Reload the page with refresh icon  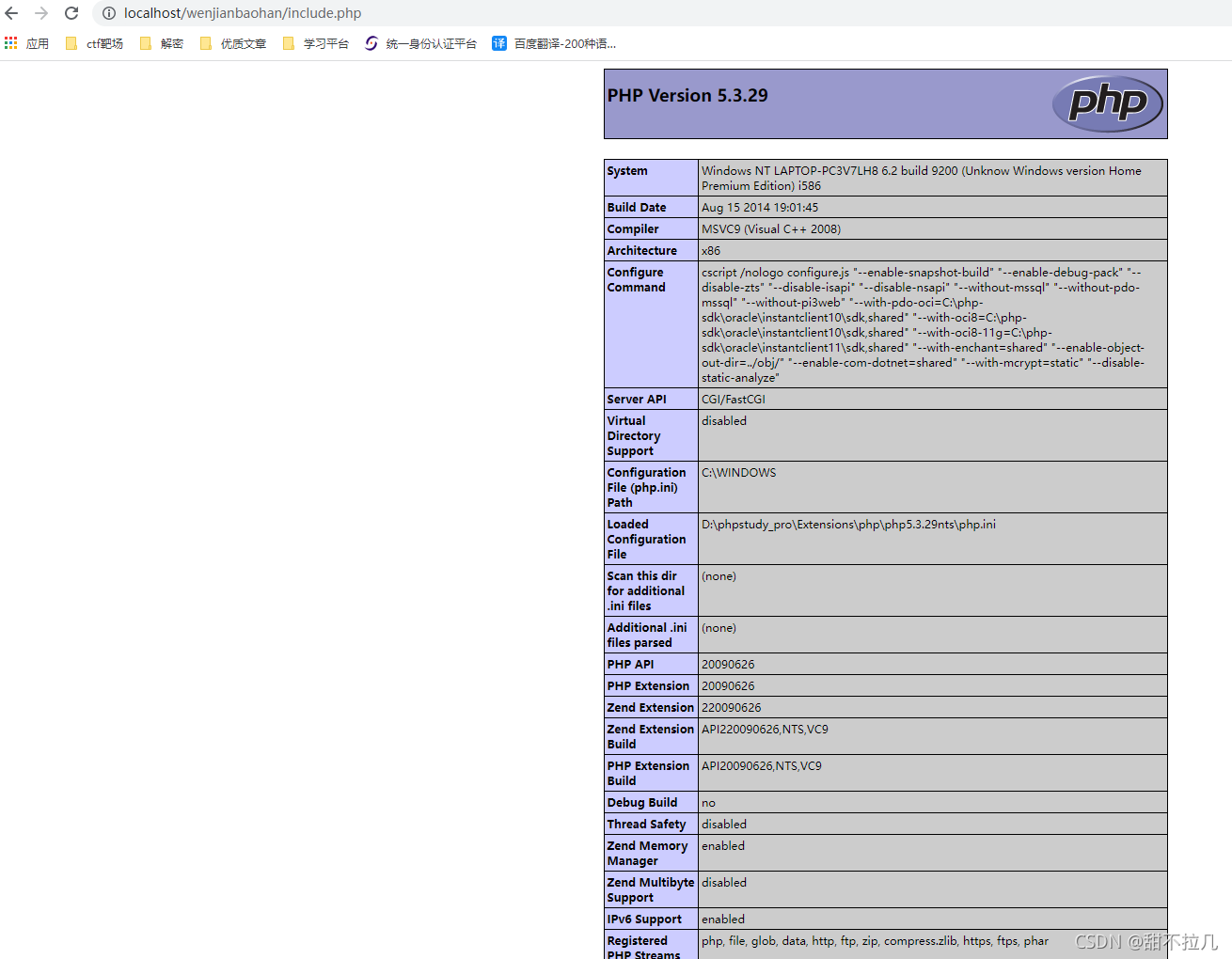coord(71,13)
